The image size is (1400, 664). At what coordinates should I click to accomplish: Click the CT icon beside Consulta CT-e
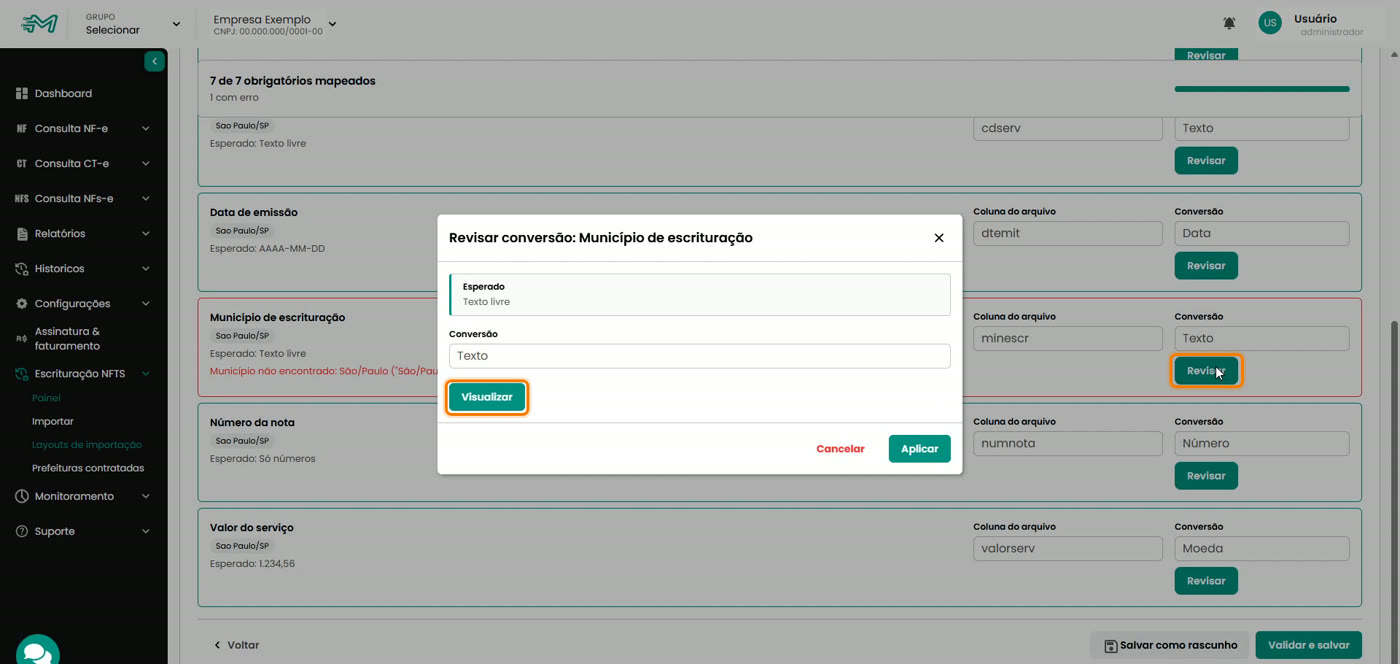(x=22, y=163)
